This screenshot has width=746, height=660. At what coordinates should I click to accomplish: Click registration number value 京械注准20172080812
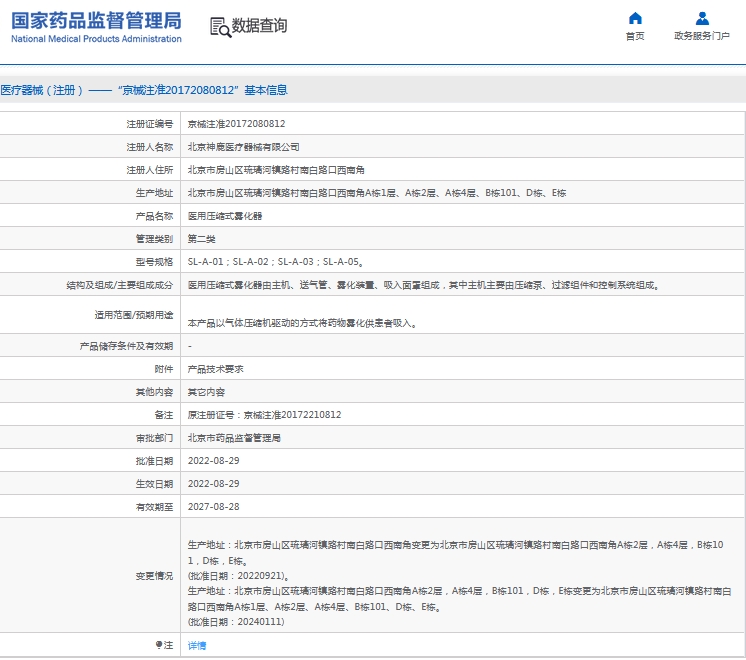[236, 124]
